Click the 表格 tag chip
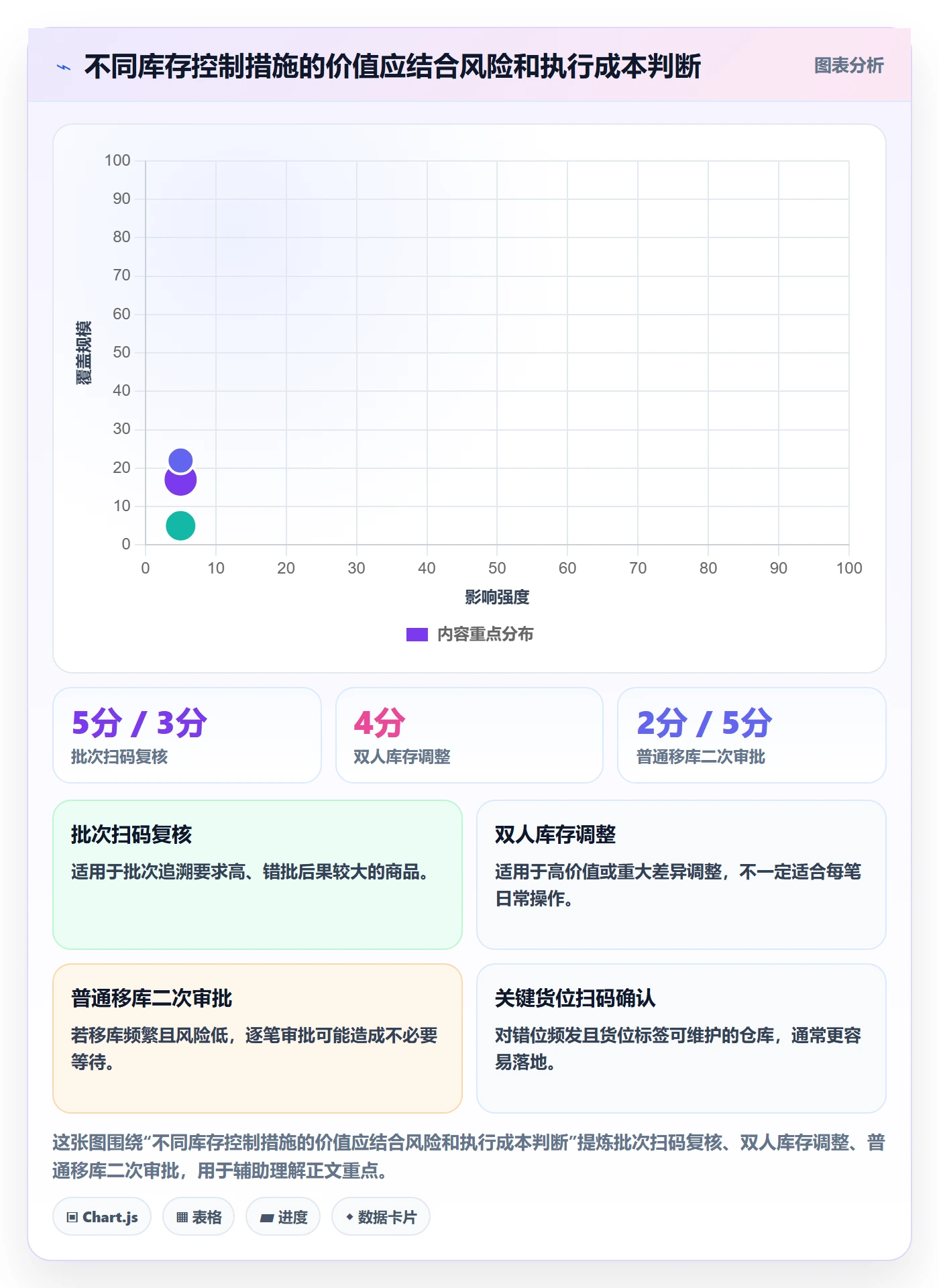The width and height of the screenshot is (939, 1288). pyautogui.click(x=199, y=1217)
